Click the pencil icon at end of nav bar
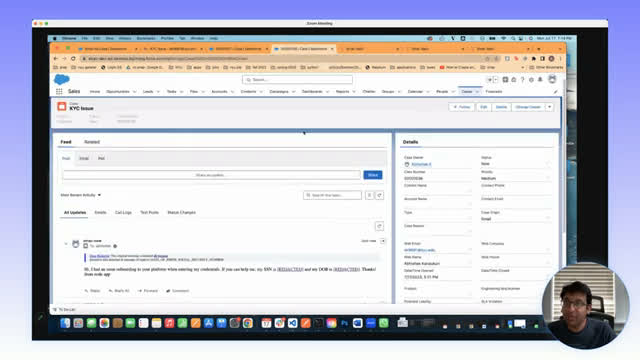Viewport: 640px width, 360px height. pos(555,92)
